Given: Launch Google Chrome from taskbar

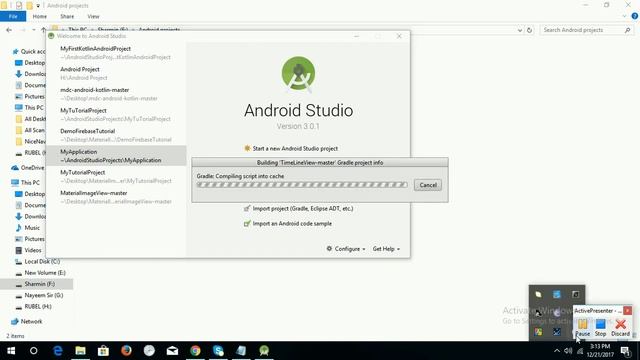Looking at the screenshot, I should (195, 351).
